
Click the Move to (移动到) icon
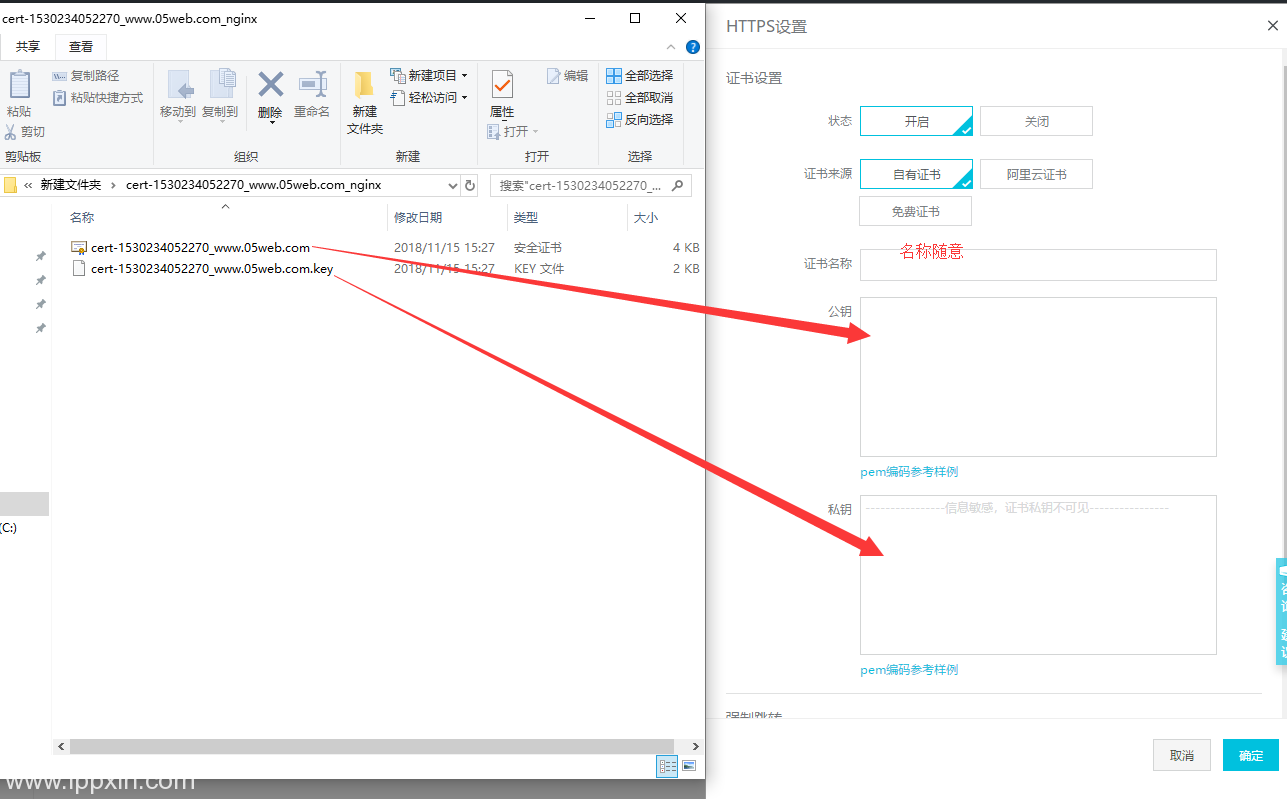pyautogui.click(x=179, y=84)
